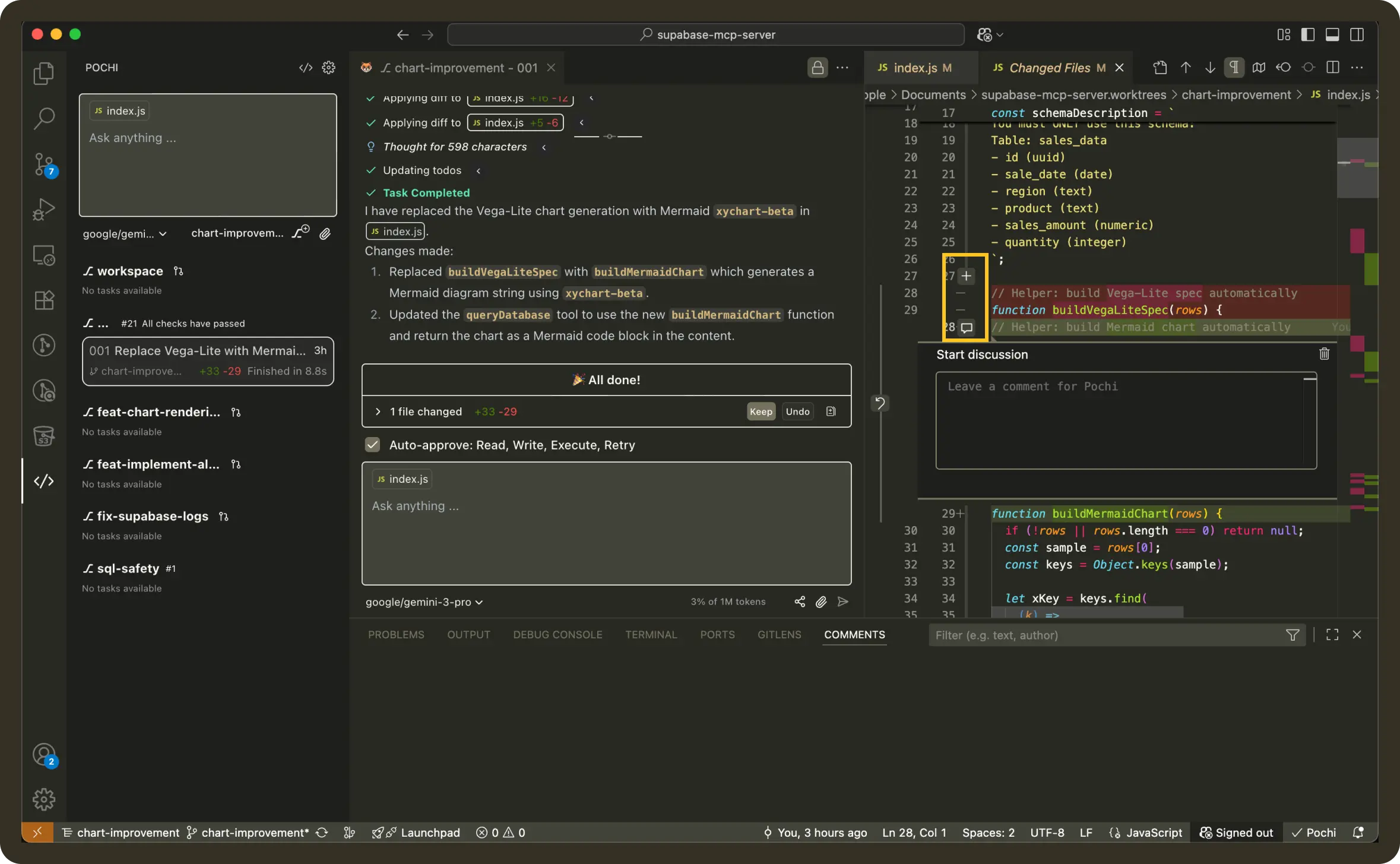
Task: Open Run and Debug activity icon
Action: pyautogui.click(x=44, y=209)
